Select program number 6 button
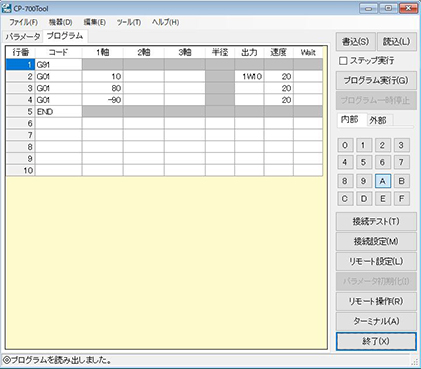This screenshot has width=421, height=369. pos(382,162)
